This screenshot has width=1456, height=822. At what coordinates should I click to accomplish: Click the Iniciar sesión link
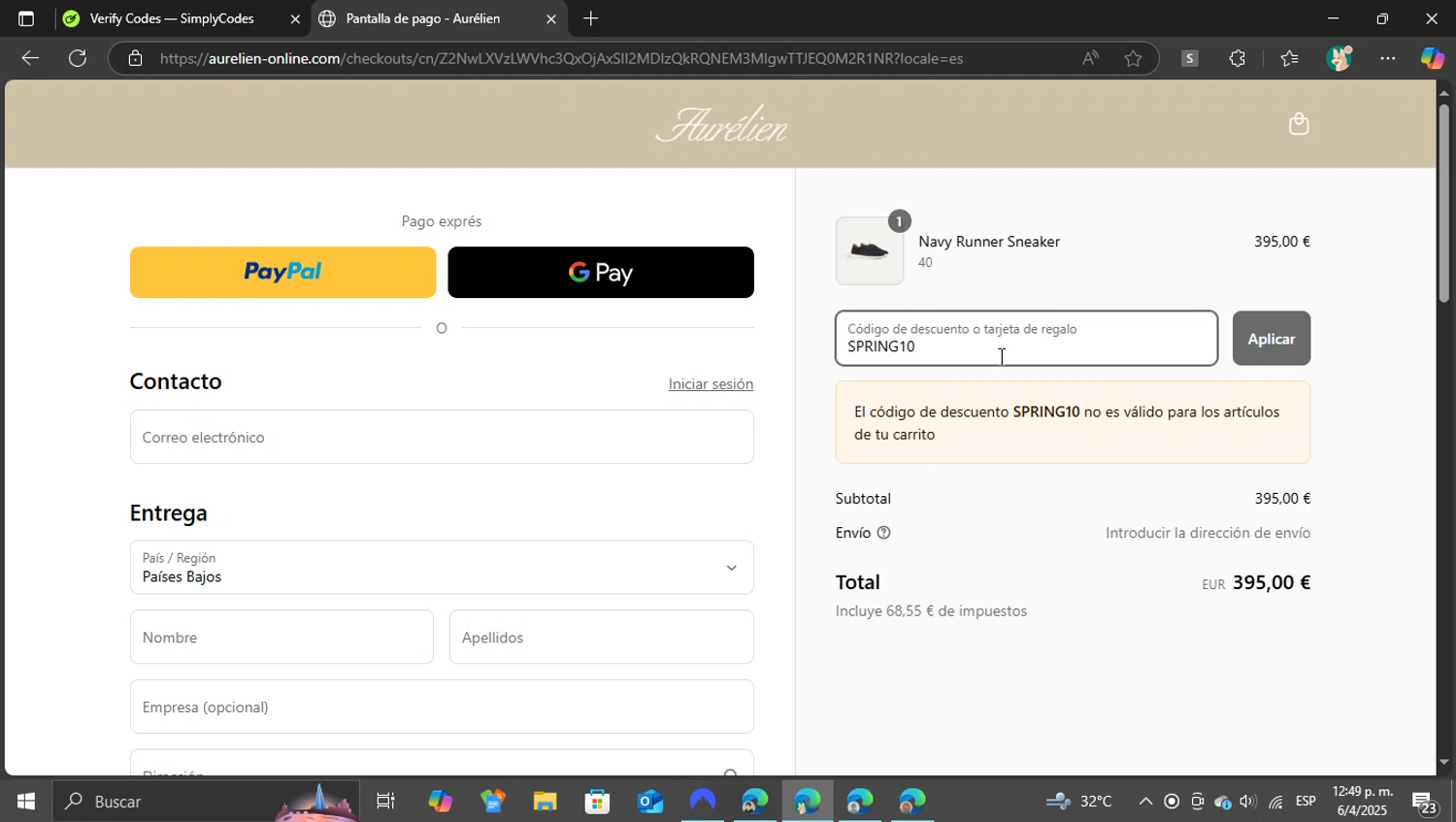click(x=711, y=384)
